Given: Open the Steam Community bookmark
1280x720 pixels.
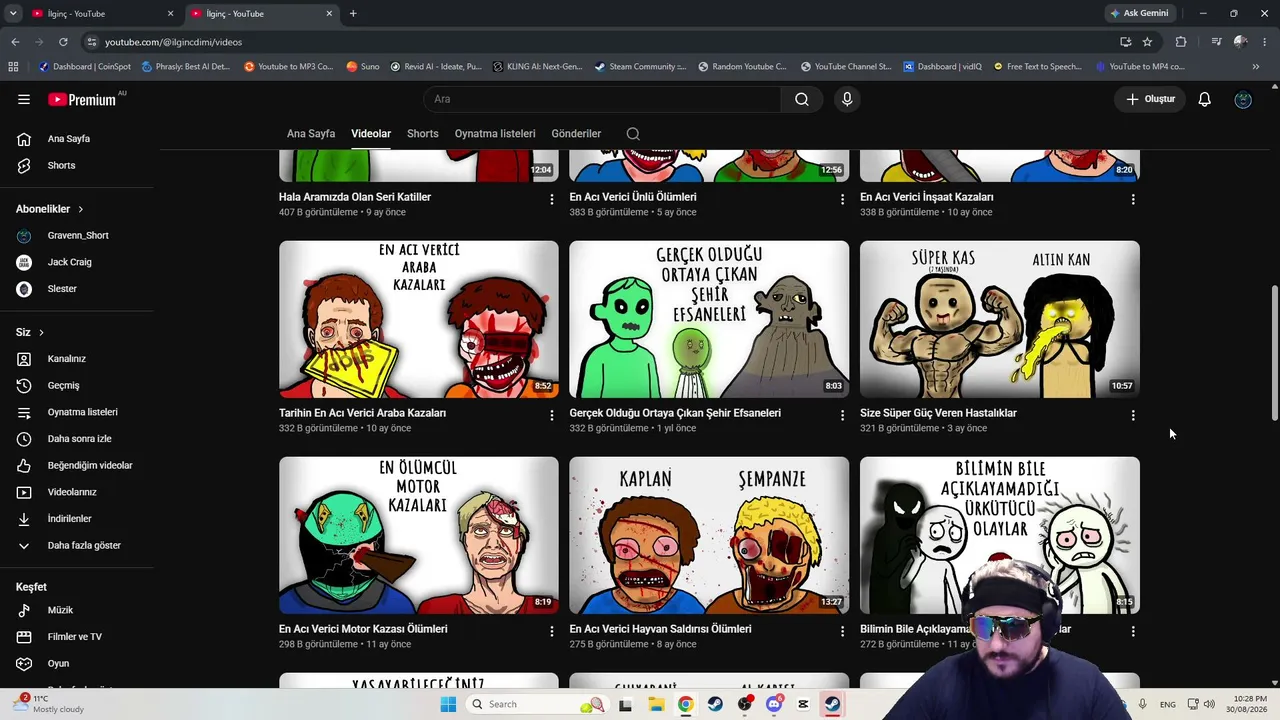Looking at the screenshot, I should (x=640, y=67).
